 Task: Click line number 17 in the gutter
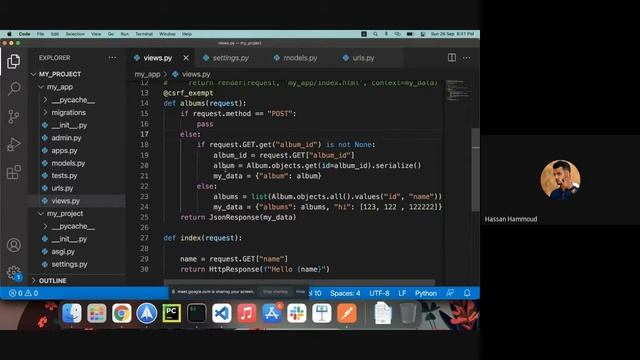[x=144, y=134]
